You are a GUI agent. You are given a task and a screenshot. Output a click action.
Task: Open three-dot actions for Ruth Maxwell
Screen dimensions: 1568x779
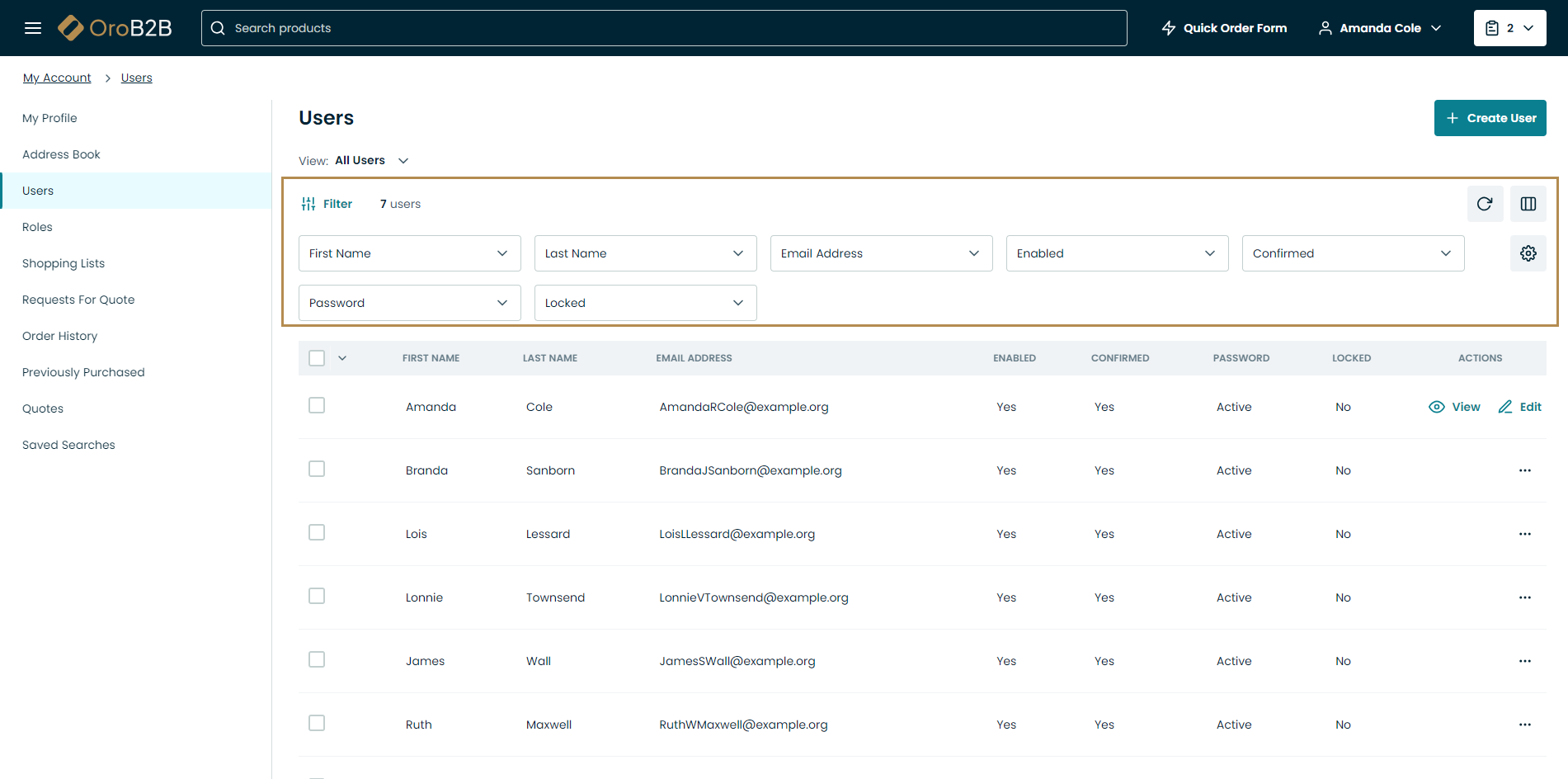[1524, 725]
